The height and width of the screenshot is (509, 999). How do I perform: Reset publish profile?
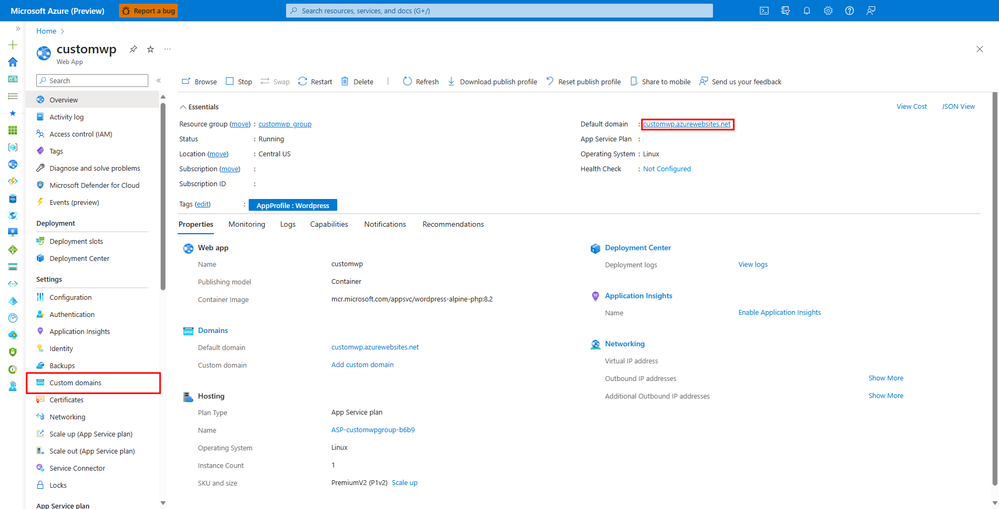point(583,82)
